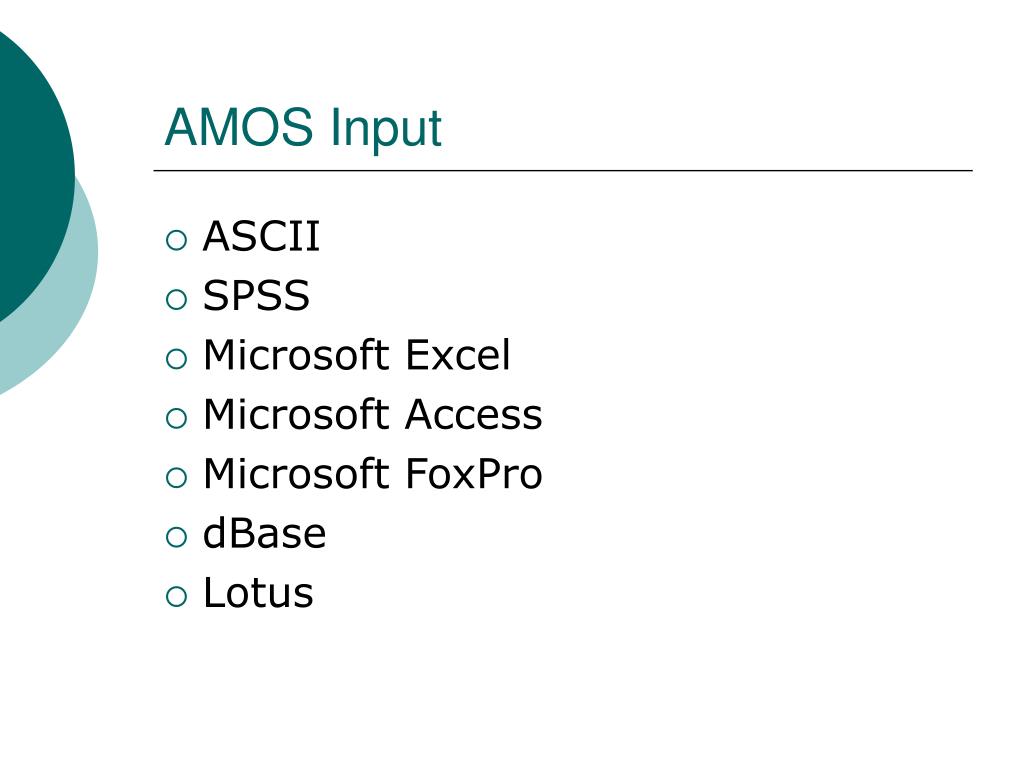Click the SPSS list item
Image resolution: width=1024 pixels, height=768 pixels.
(x=256, y=295)
